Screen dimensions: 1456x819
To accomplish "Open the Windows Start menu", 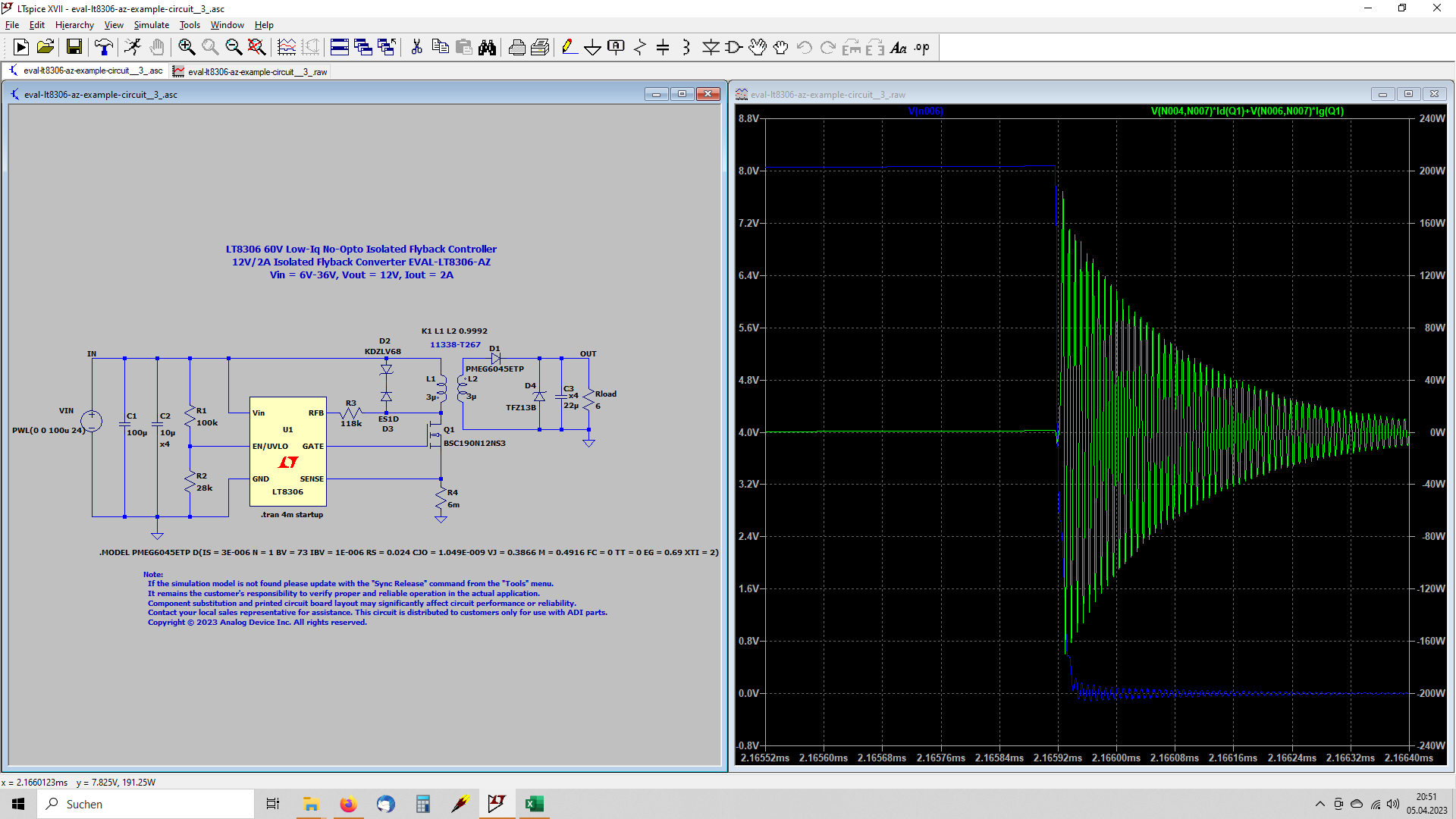I will coord(18,804).
